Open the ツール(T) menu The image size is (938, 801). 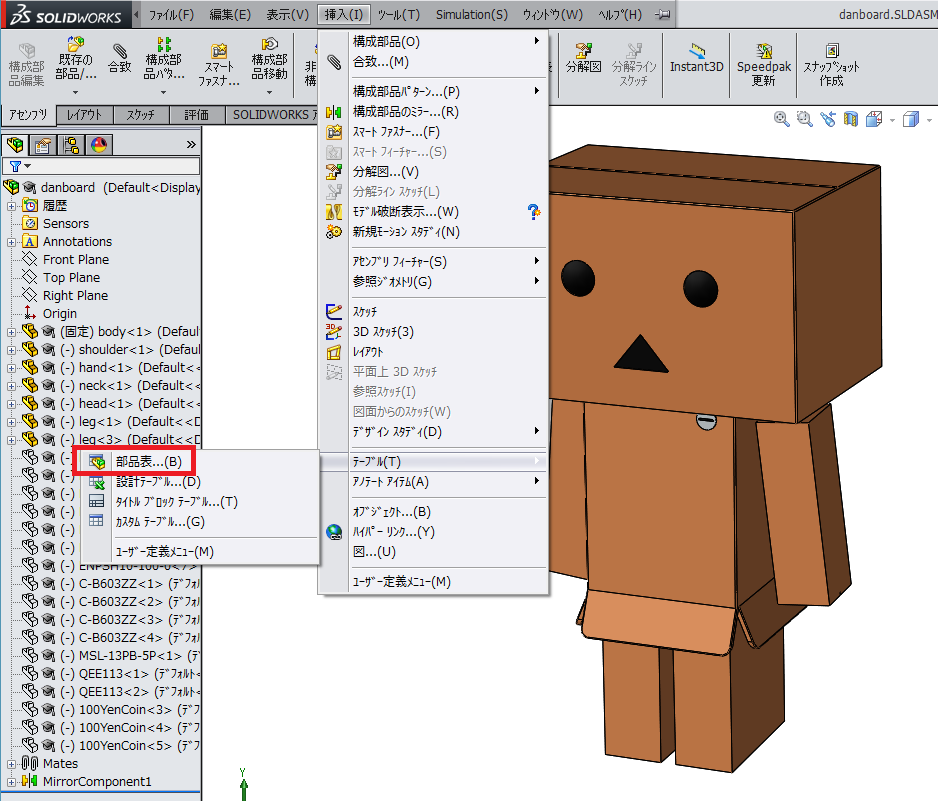[398, 14]
